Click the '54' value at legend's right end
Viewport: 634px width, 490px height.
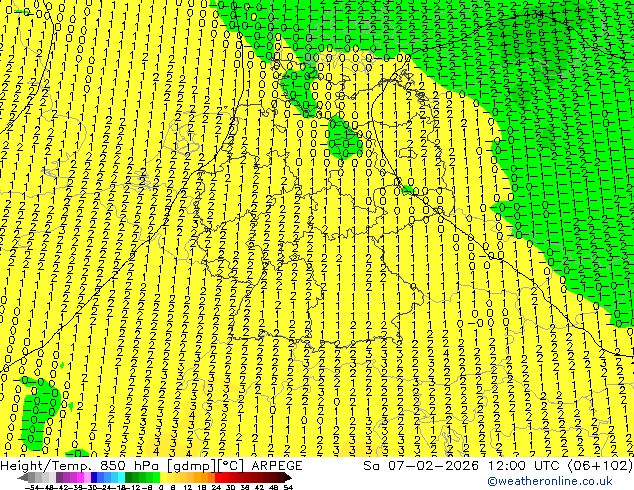(288, 487)
